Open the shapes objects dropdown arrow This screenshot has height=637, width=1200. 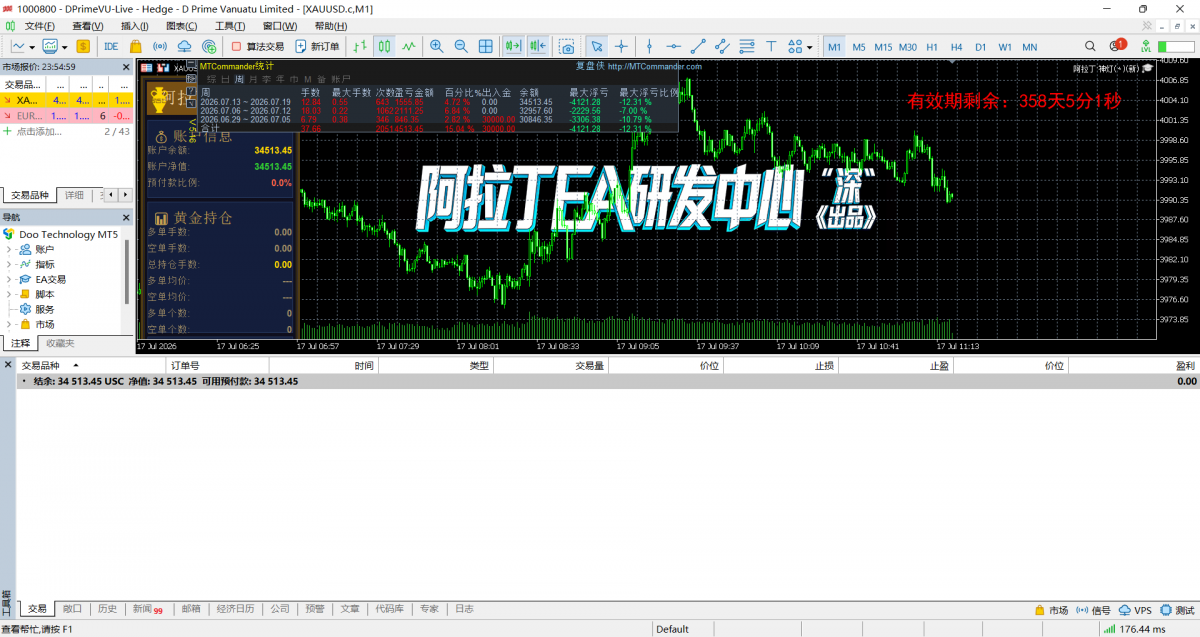pyautogui.click(x=809, y=46)
